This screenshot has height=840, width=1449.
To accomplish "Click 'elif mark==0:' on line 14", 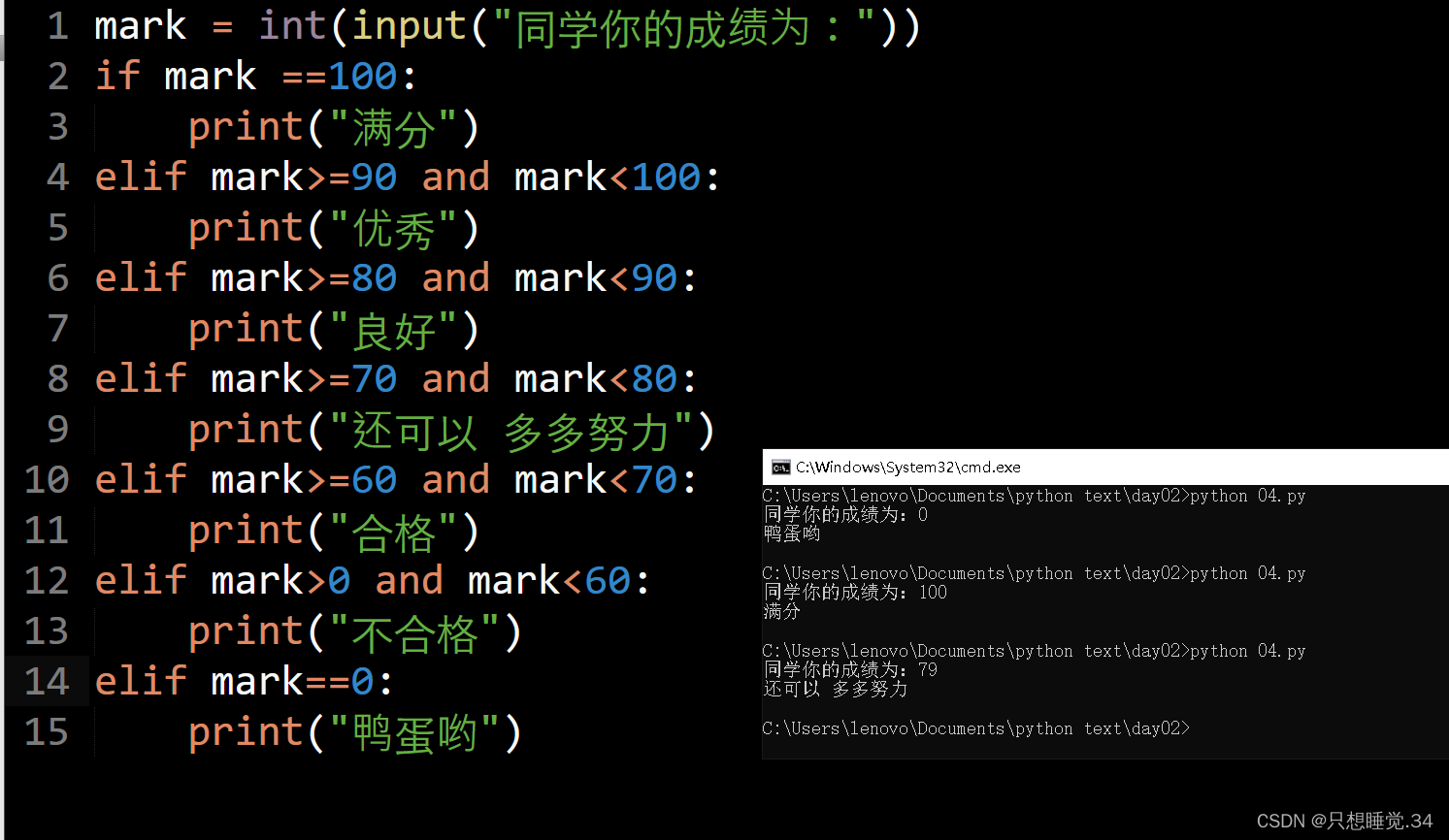I will click(x=245, y=682).
